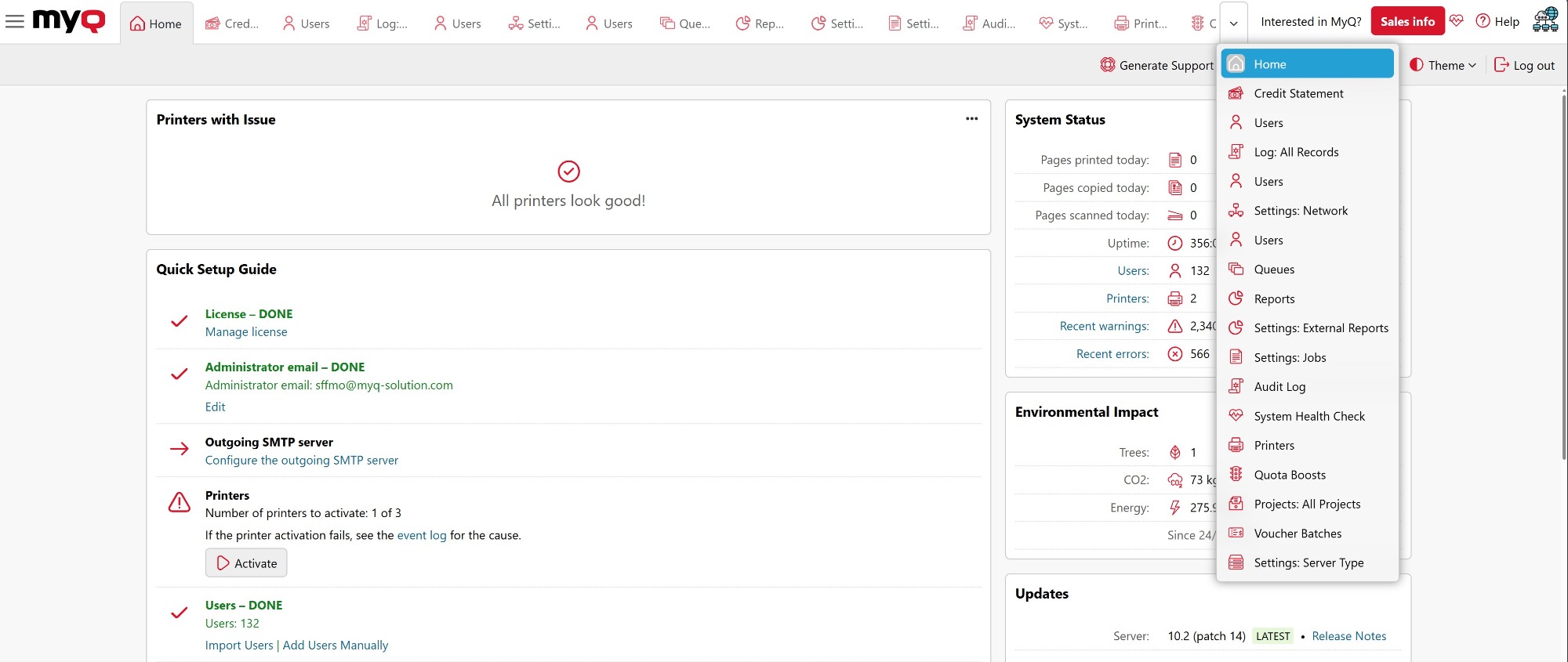Click the Help question mark icon
This screenshot has width=1568, height=662.
point(1483,21)
